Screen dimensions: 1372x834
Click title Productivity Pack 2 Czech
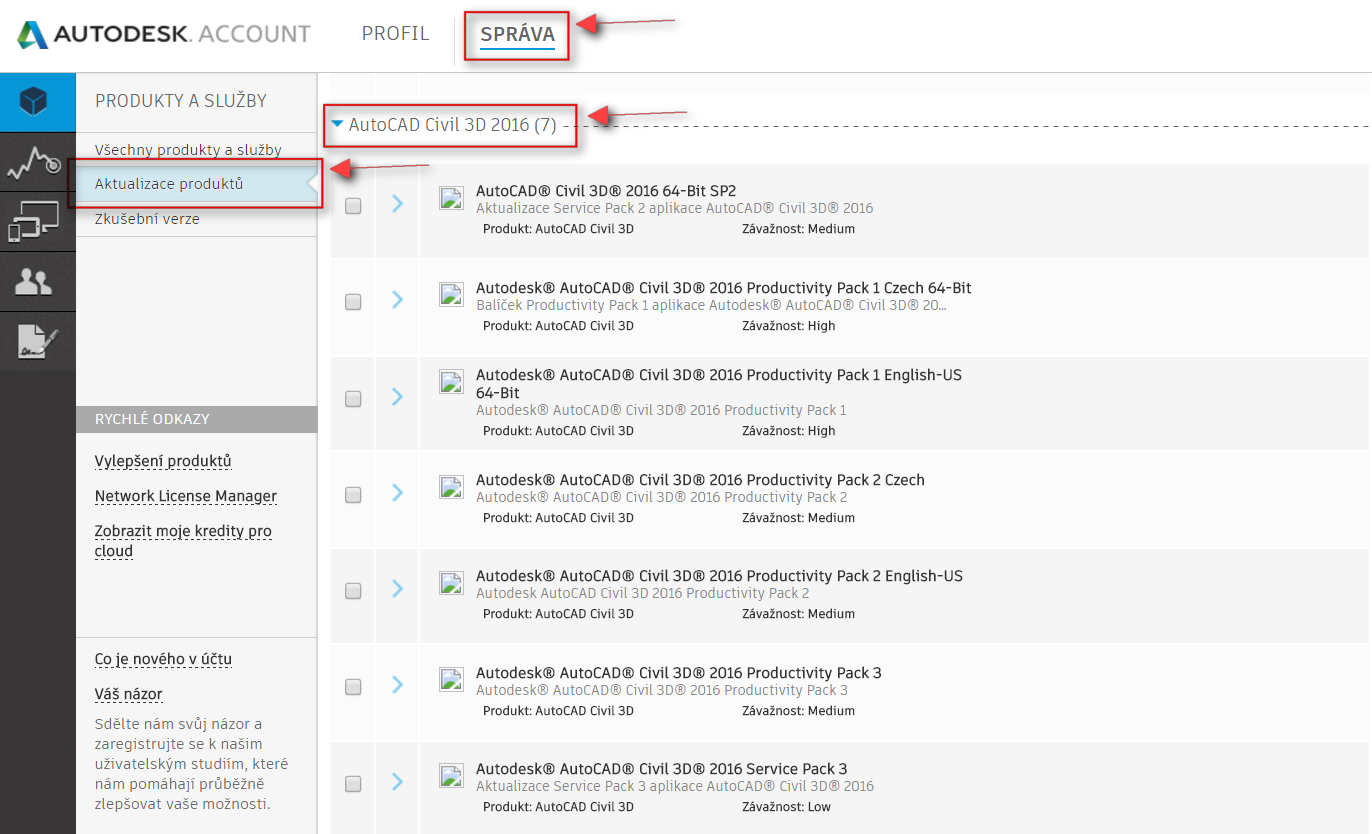[x=700, y=480]
